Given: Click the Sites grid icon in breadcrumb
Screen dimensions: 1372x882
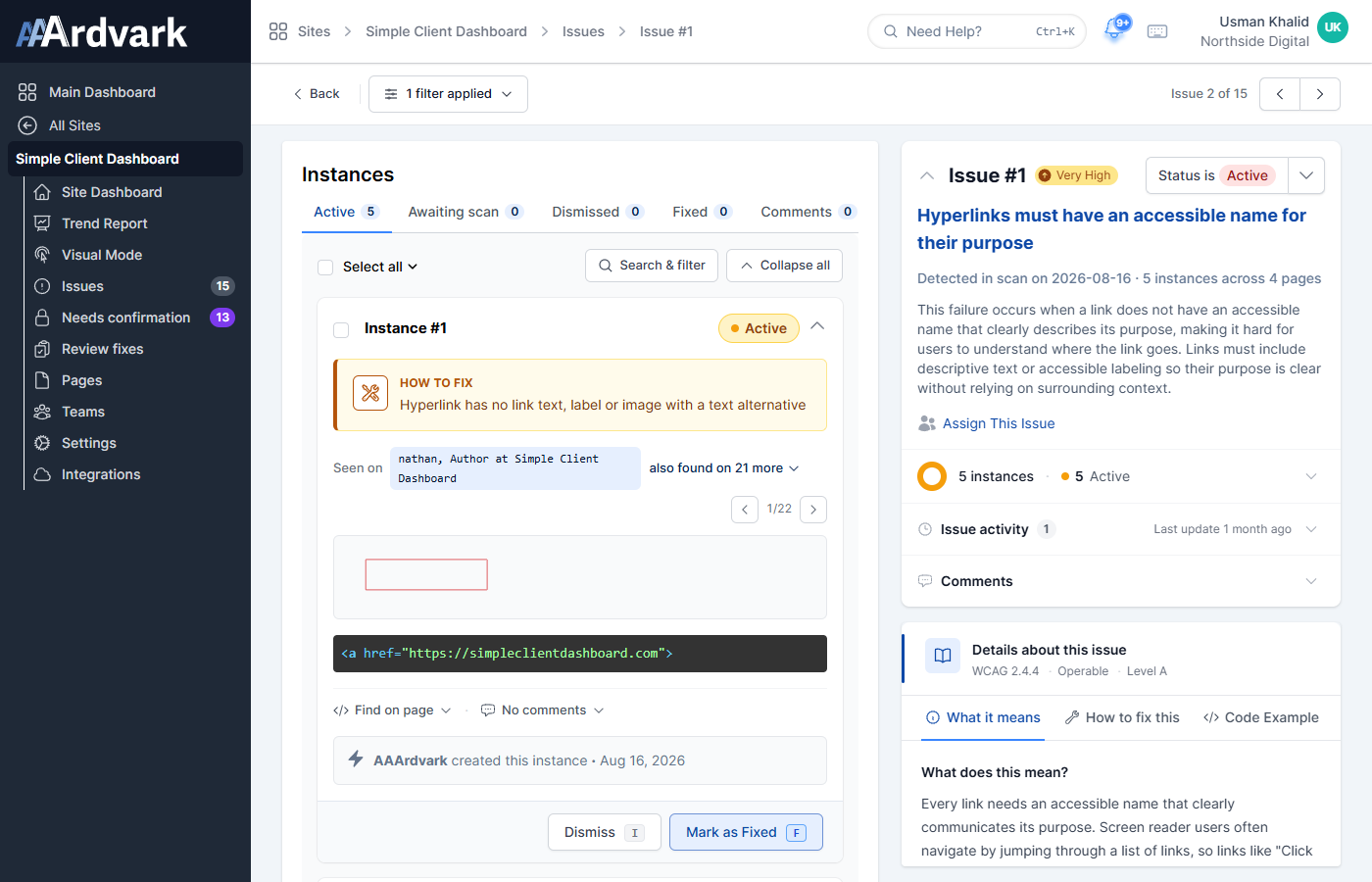Looking at the screenshot, I should pyautogui.click(x=278, y=31).
